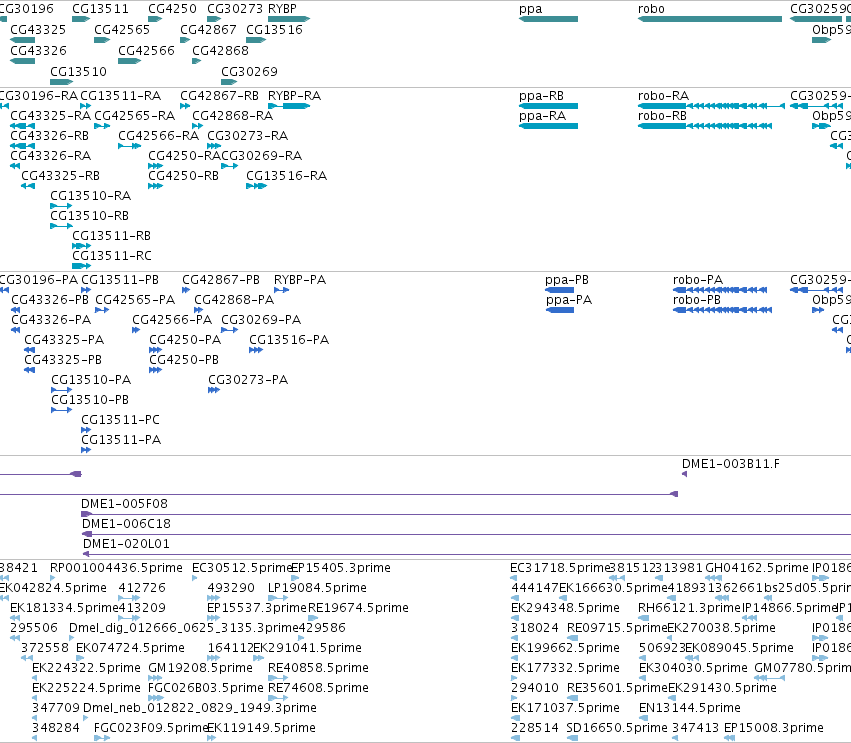This screenshot has height=743, width=851.
Task: Click the CG30269-PA protein label
Action: click(261, 320)
